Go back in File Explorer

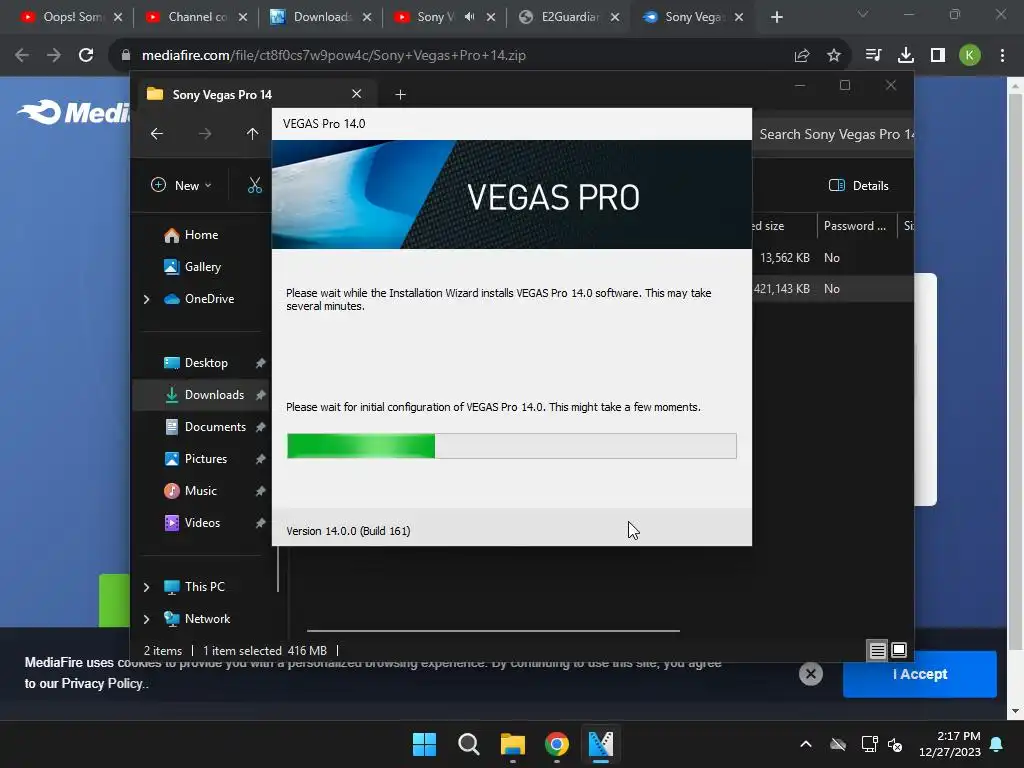[x=157, y=134]
